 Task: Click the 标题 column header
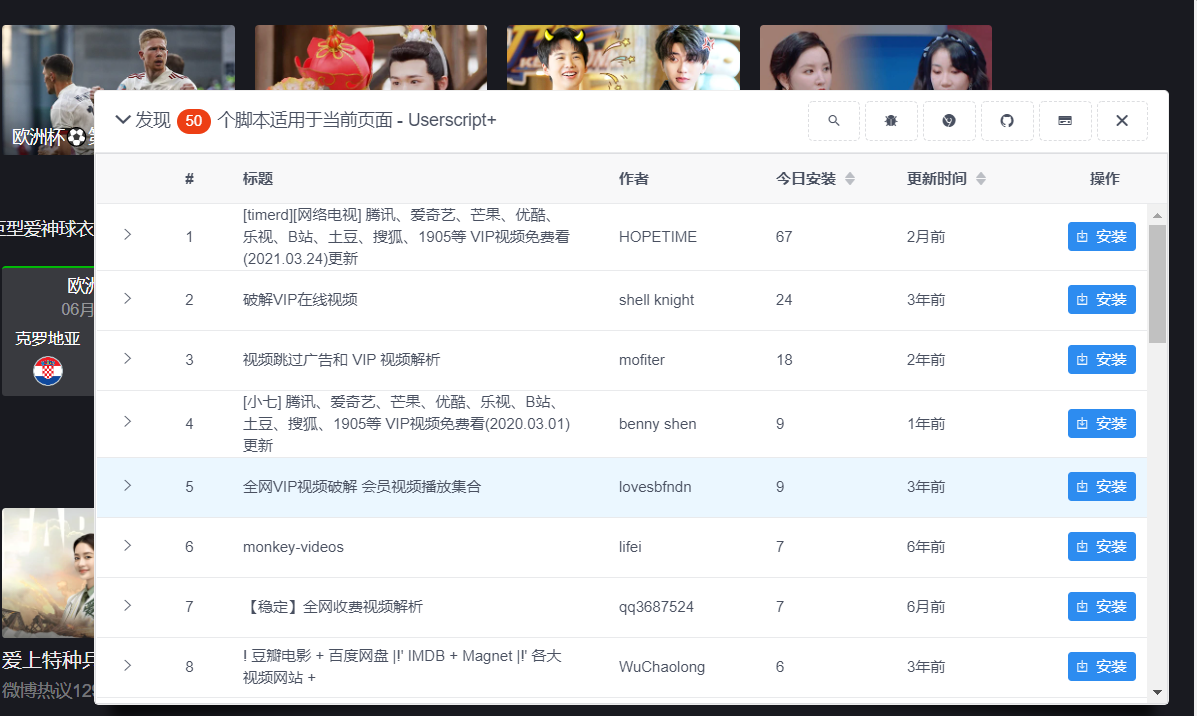coord(258,179)
